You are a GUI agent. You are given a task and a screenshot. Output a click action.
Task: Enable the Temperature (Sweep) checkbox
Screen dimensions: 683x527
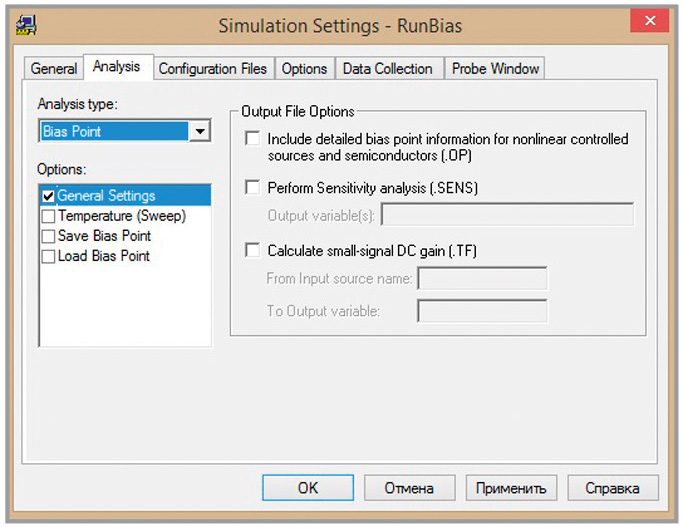point(48,216)
